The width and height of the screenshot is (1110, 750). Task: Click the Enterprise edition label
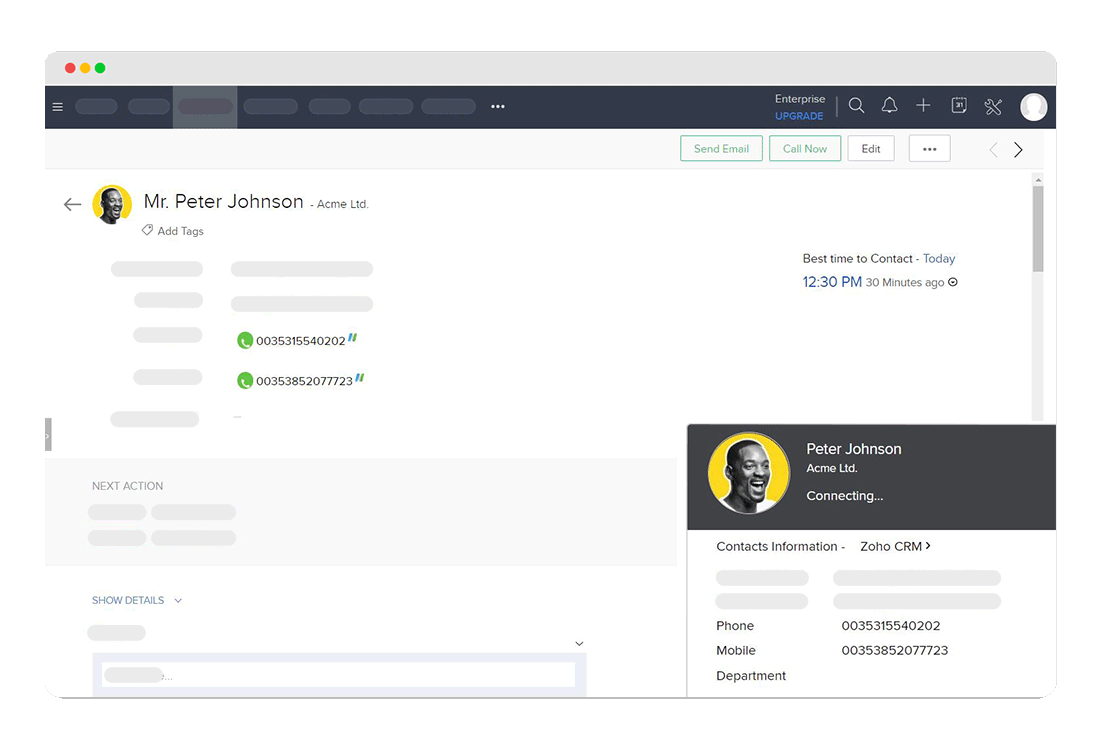[800, 98]
